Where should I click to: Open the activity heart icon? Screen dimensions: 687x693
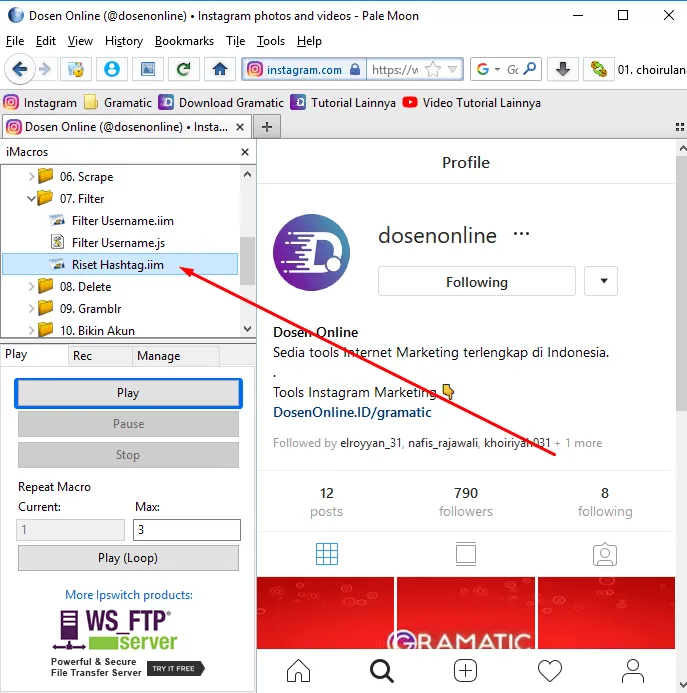(x=549, y=669)
